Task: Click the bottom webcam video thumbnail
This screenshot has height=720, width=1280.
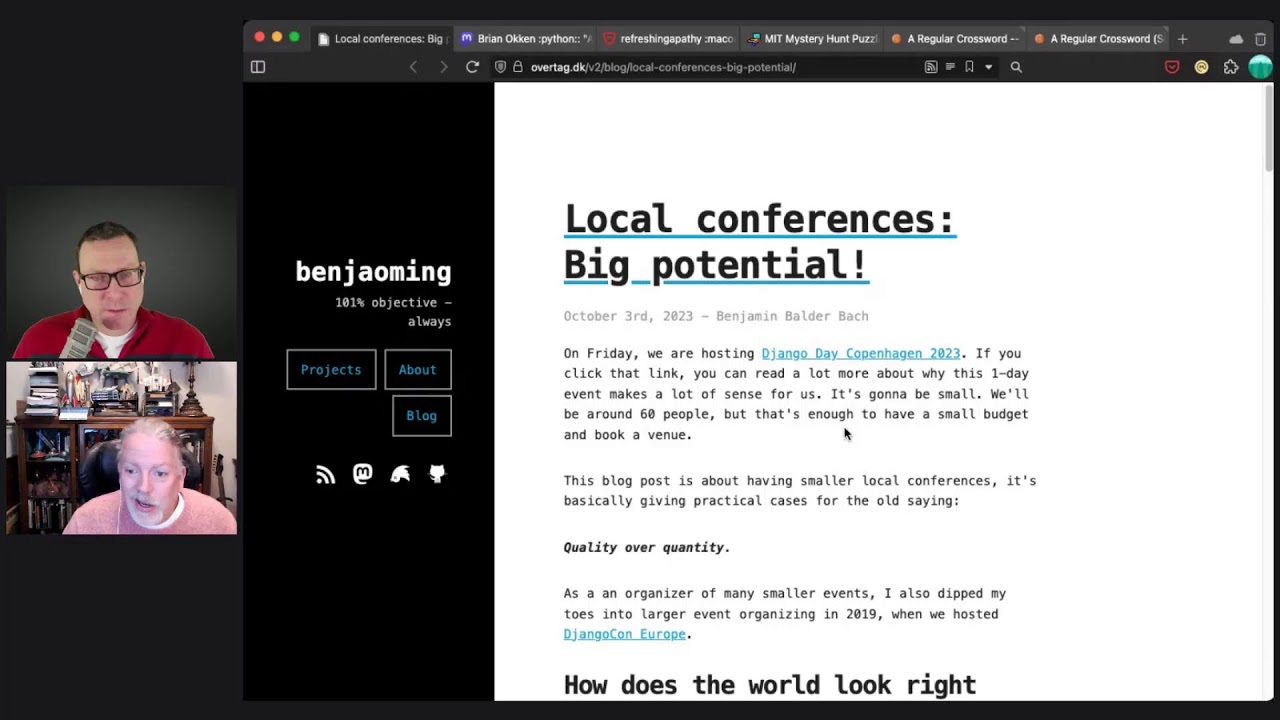Action: (x=122, y=448)
